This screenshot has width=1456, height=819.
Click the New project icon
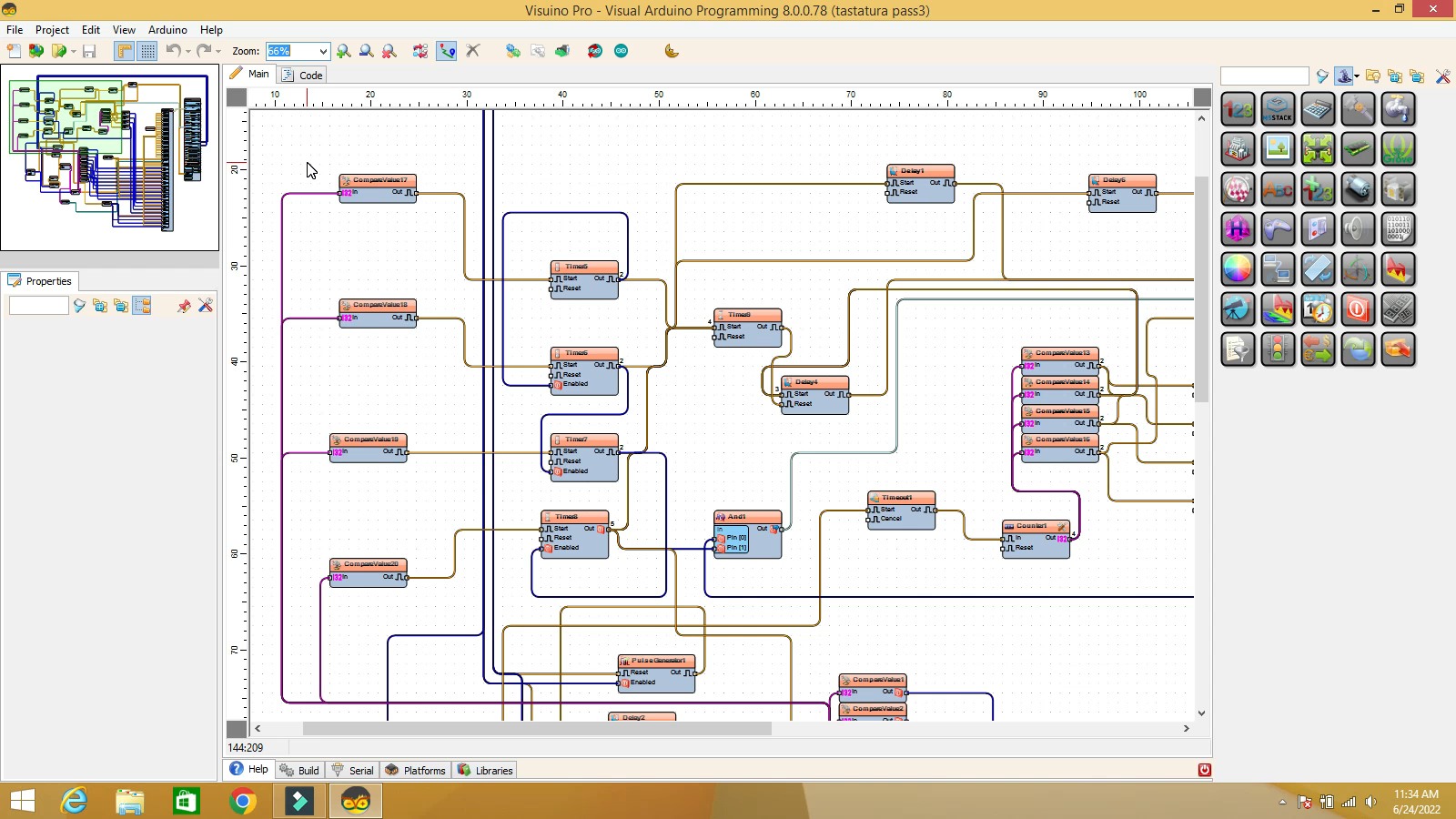[x=15, y=51]
